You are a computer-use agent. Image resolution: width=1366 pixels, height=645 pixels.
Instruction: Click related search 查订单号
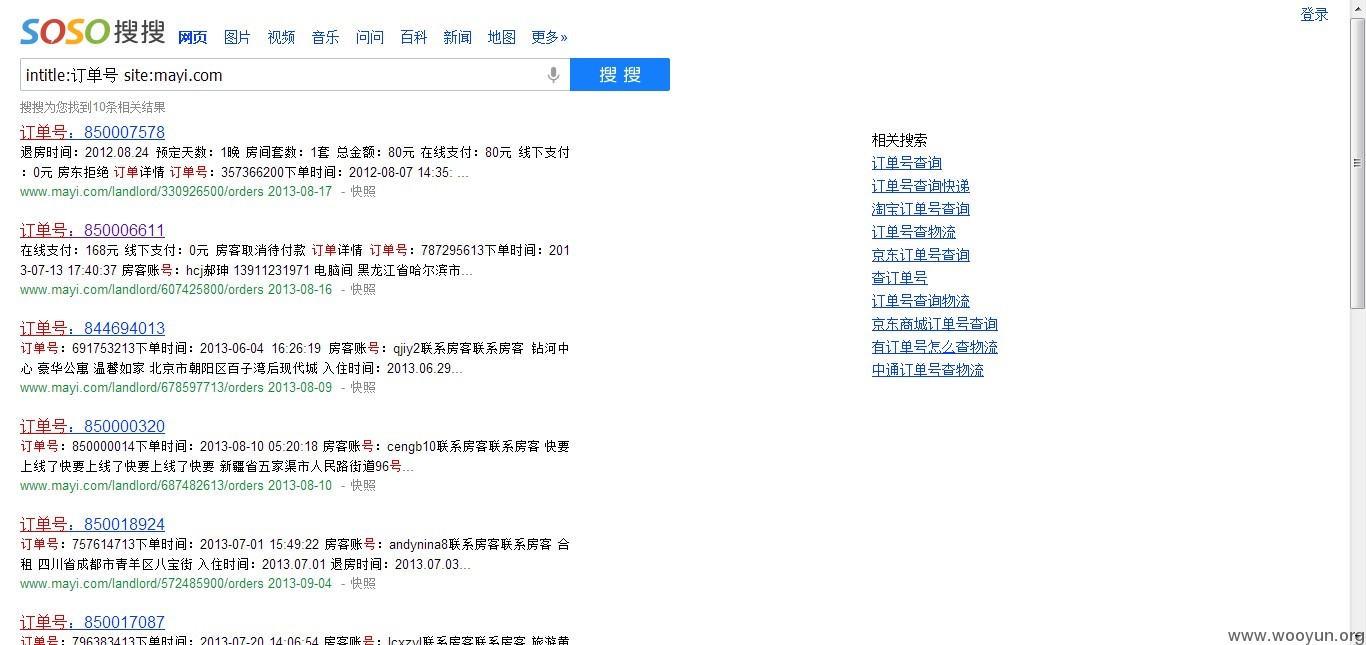tap(900, 278)
